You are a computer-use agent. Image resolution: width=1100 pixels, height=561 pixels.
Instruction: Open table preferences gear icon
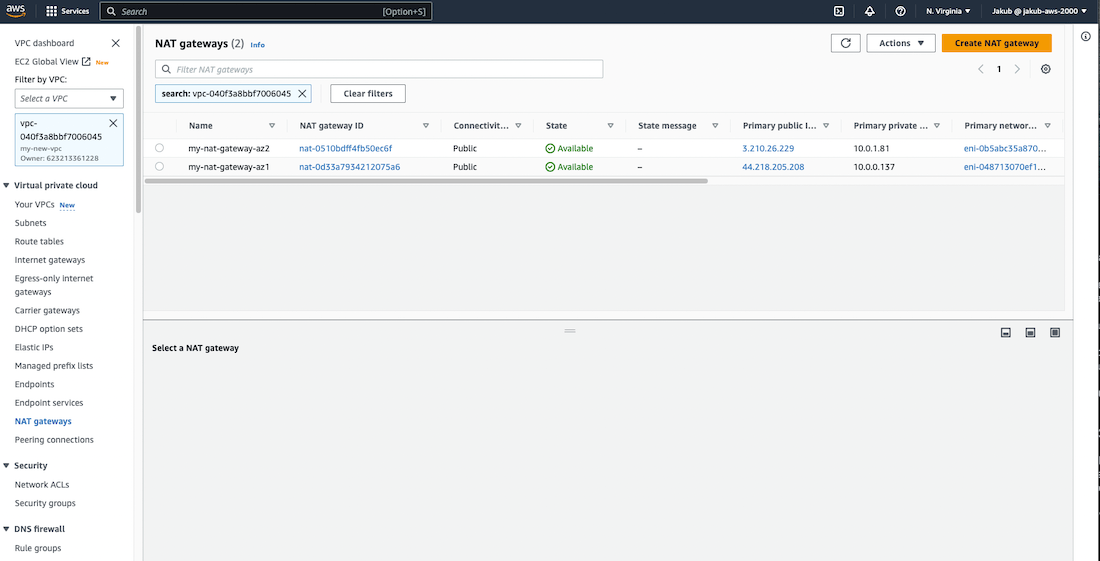click(x=1046, y=69)
